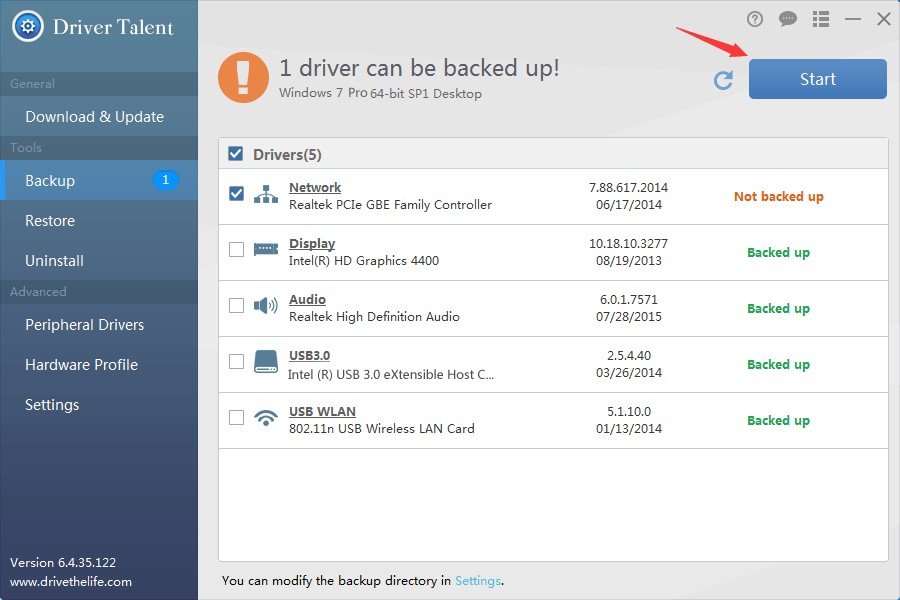
Task: Open Hardware Profile section
Action: click(99, 365)
